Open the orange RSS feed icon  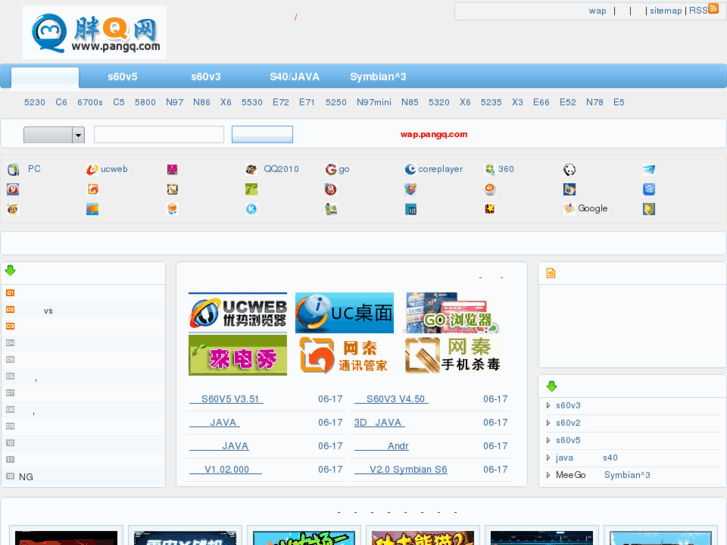713,8
